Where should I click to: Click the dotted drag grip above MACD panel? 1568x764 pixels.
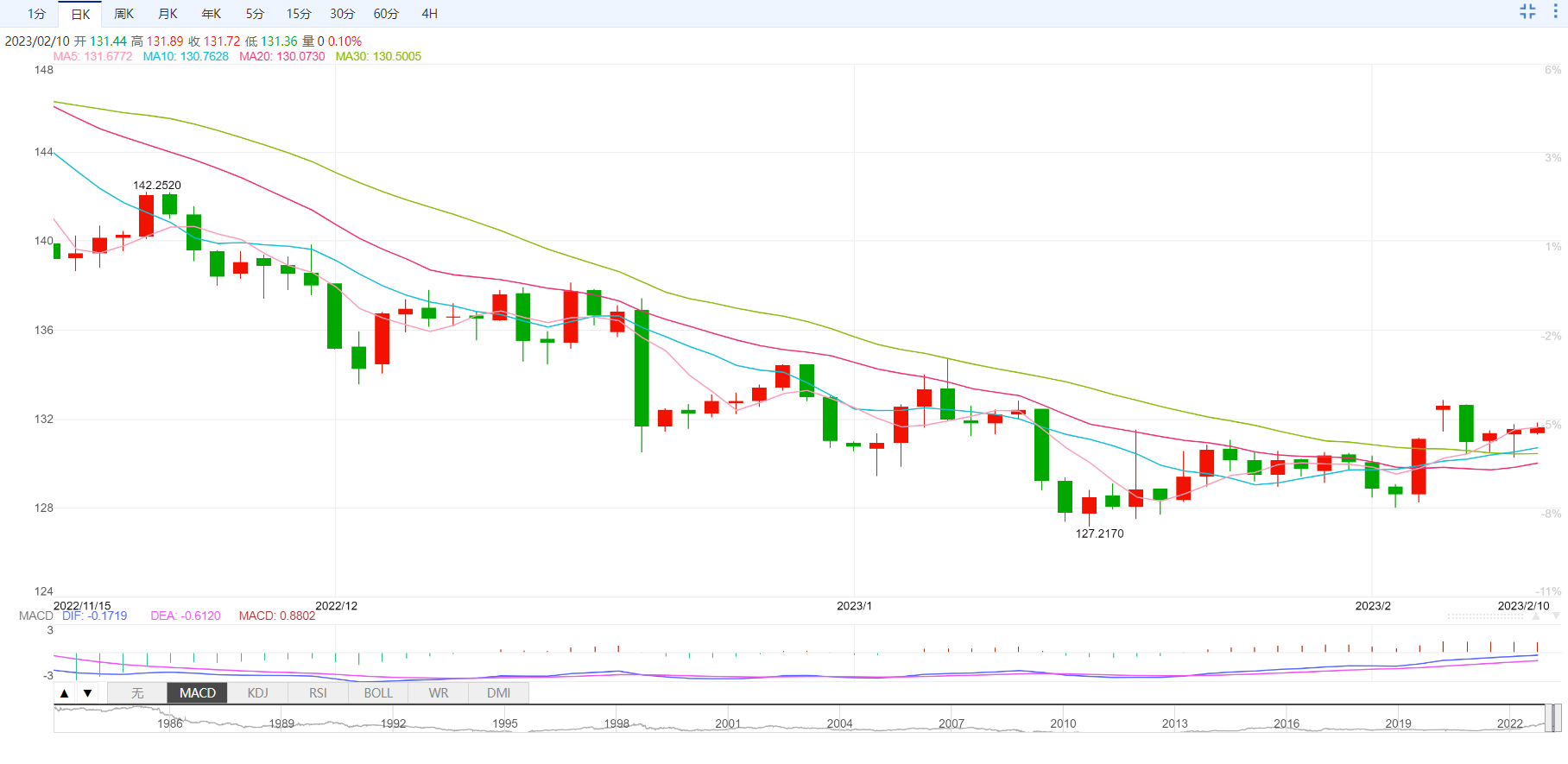1487,616
